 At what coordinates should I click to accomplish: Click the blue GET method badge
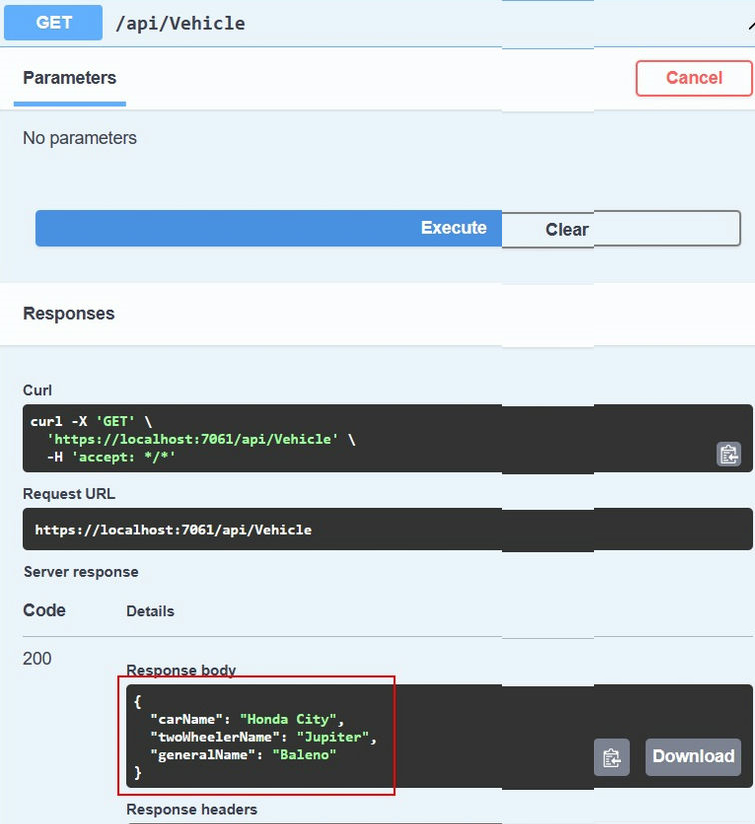tap(53, 23)
